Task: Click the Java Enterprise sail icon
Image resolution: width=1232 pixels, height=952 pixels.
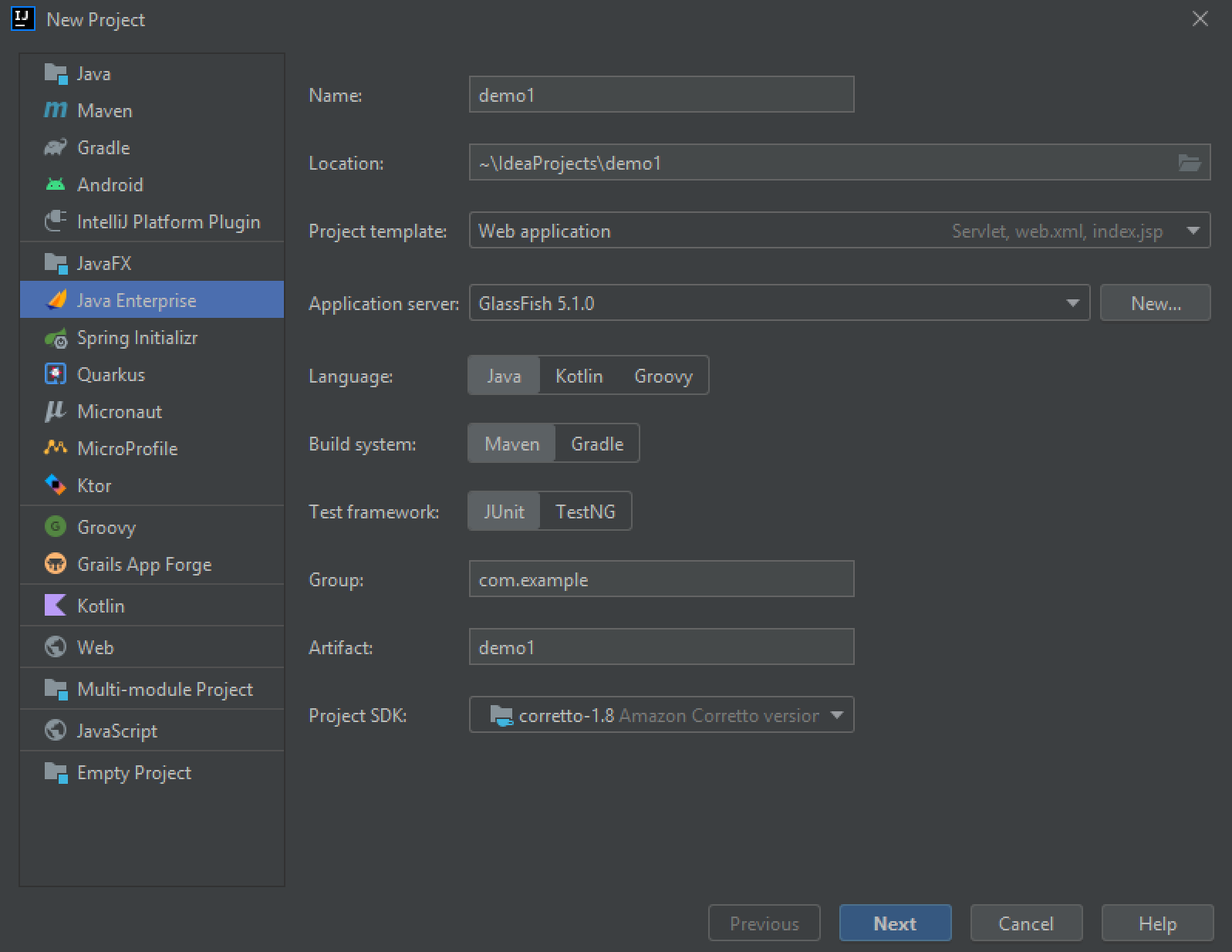Action: point(56,300)
